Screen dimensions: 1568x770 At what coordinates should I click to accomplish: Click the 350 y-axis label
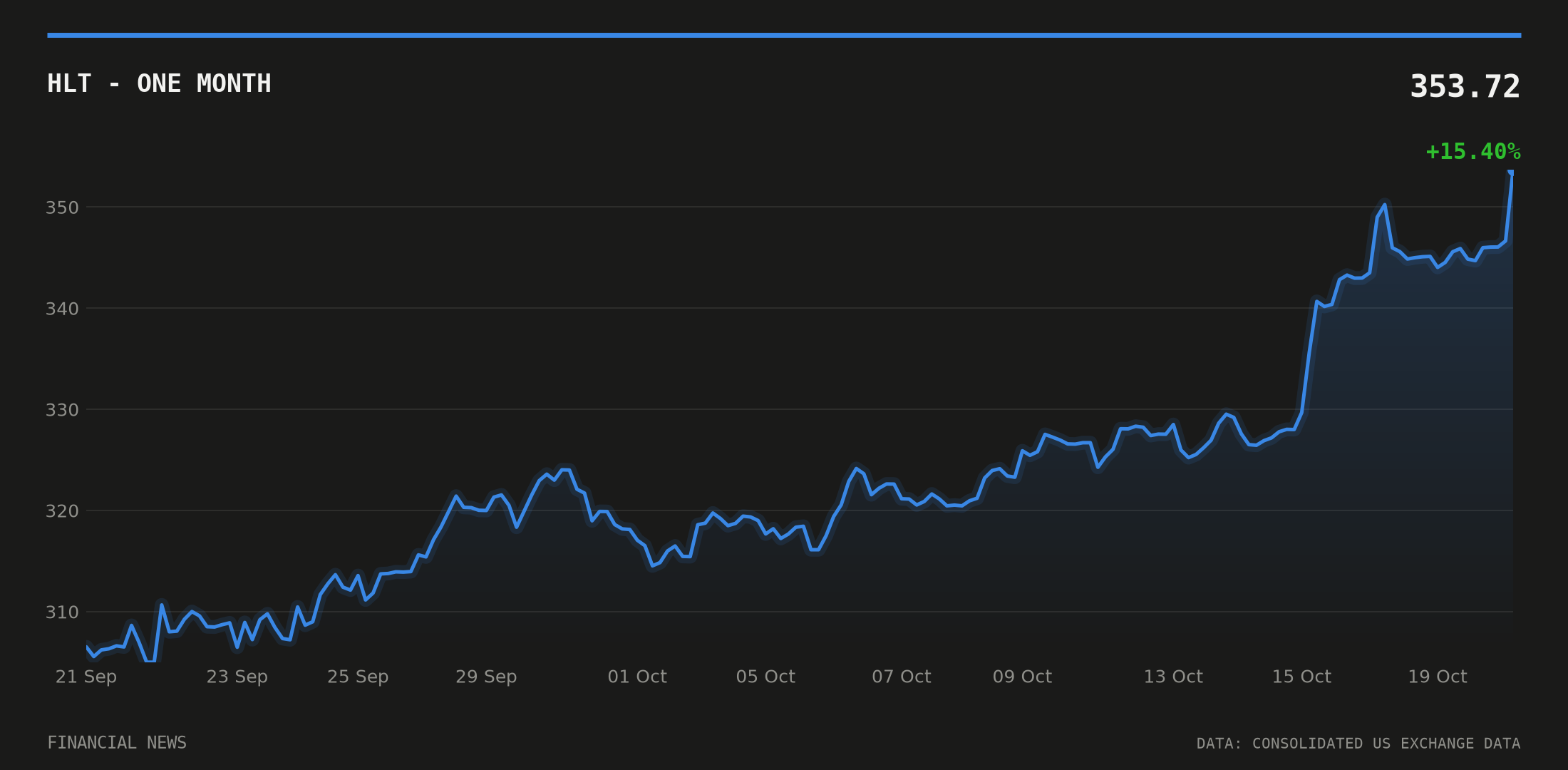(62, 207)
